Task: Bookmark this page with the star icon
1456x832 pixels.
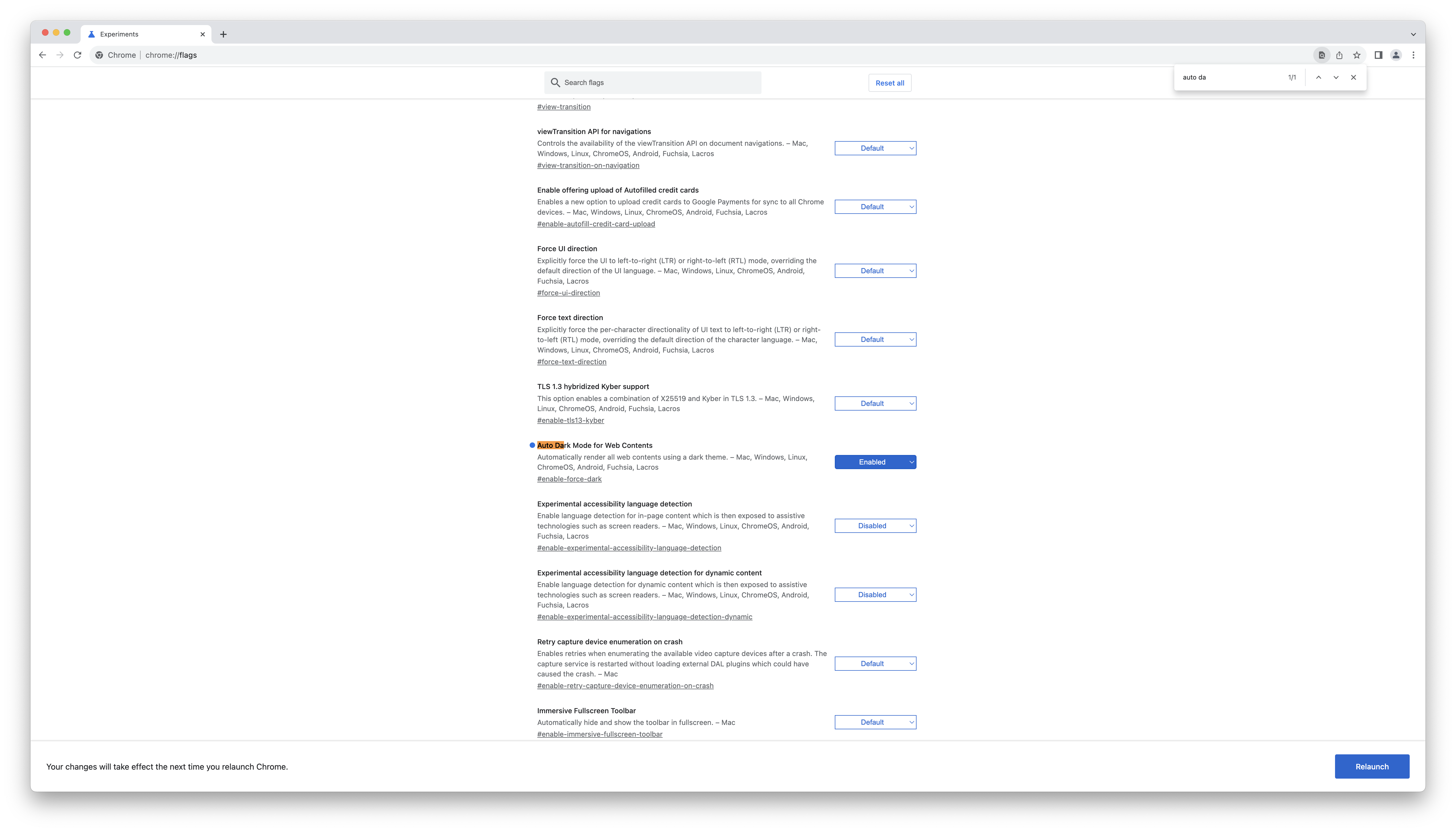Action: click(1357, 55)
